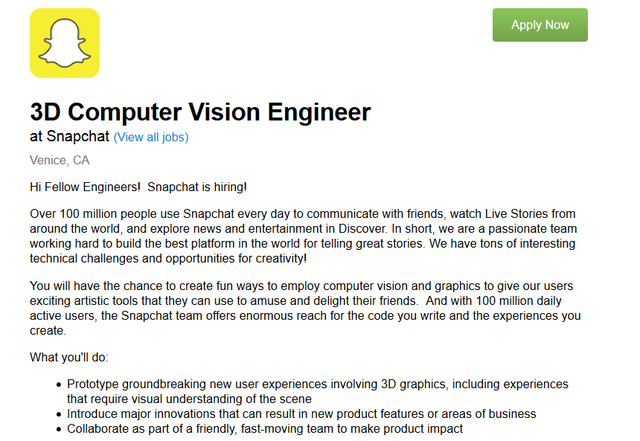Click the 3D Computer Vision Engineer heading
640x441 pixels.
pos(201,111)
